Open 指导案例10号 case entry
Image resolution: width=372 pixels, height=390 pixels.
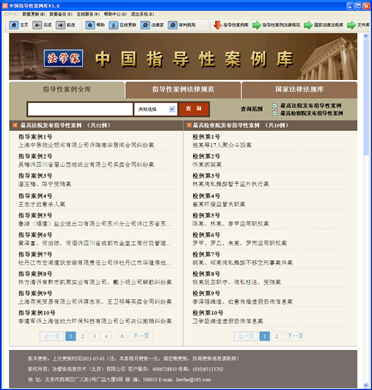(x=95, y=317)
